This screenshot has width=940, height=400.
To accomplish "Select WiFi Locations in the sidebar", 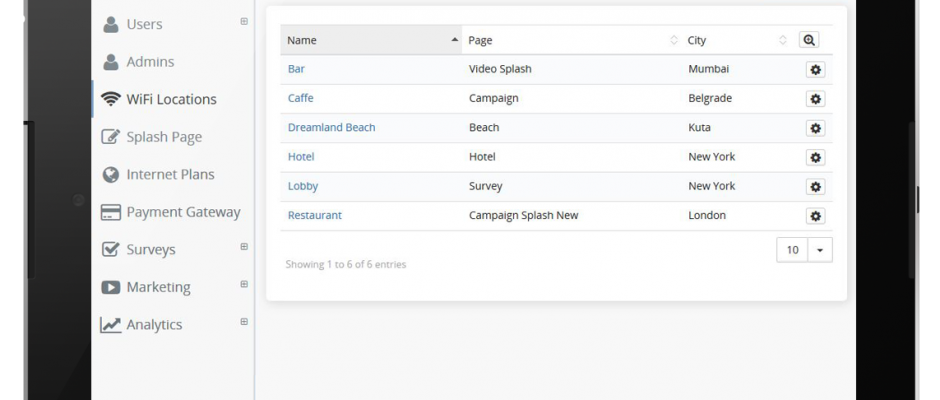I will click(171, 99).
